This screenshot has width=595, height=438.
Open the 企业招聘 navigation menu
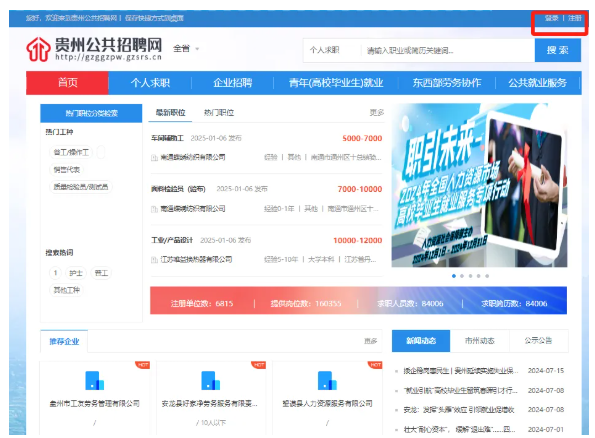[x=233, y=83]
